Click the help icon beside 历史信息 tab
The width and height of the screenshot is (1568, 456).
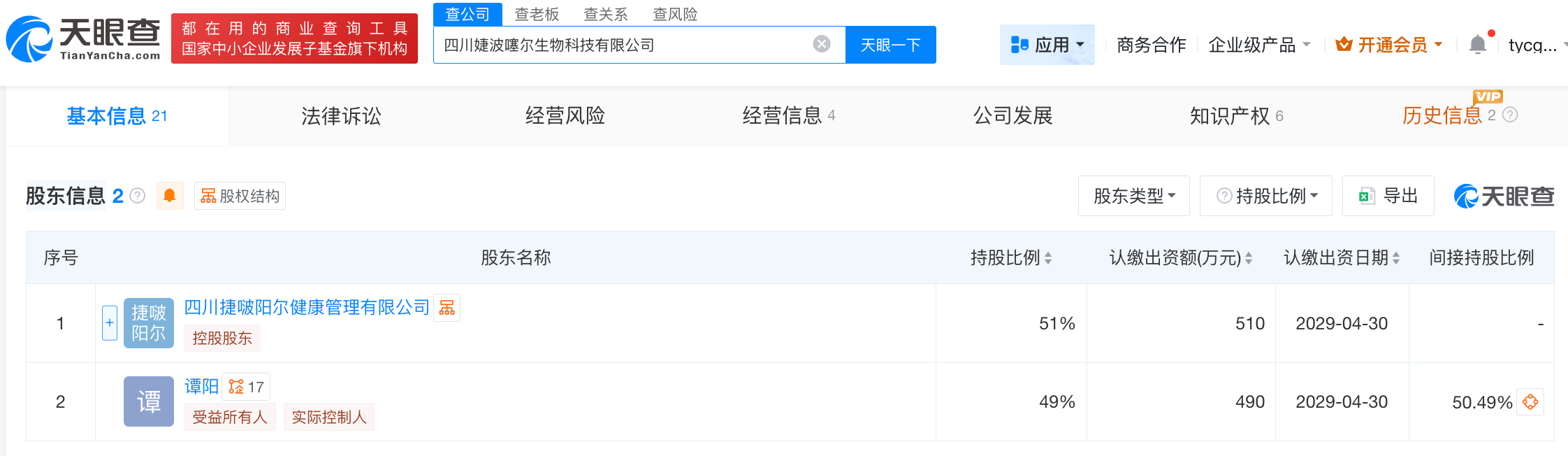pyautogui.click(x=1510, y=115)
